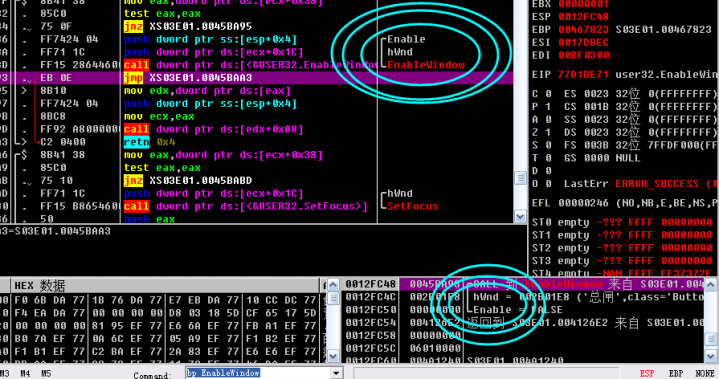The height and width of the screenshot is (379, 719).
Task: Select the 'call USER32.SetFocus' instruction
Action: (246, 206)
